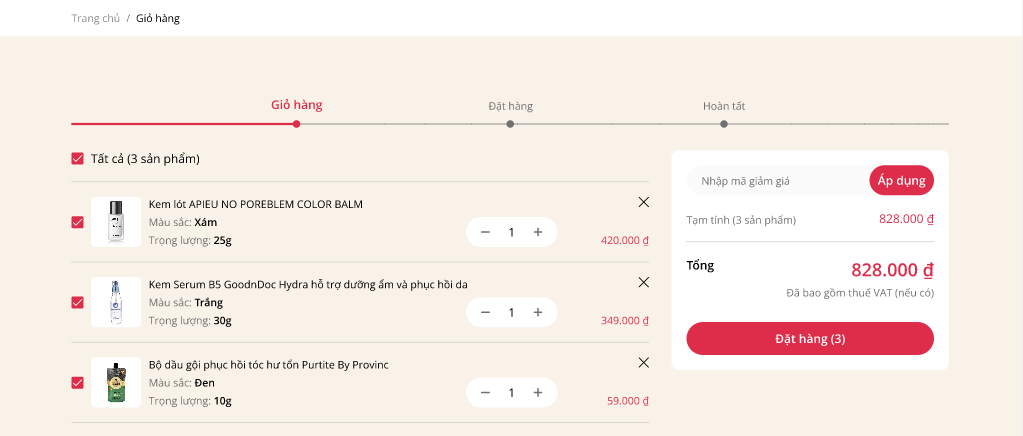Screen dimensions: 1023x436
Task: Remove APIEU color balm from cart
Action: 643,202
